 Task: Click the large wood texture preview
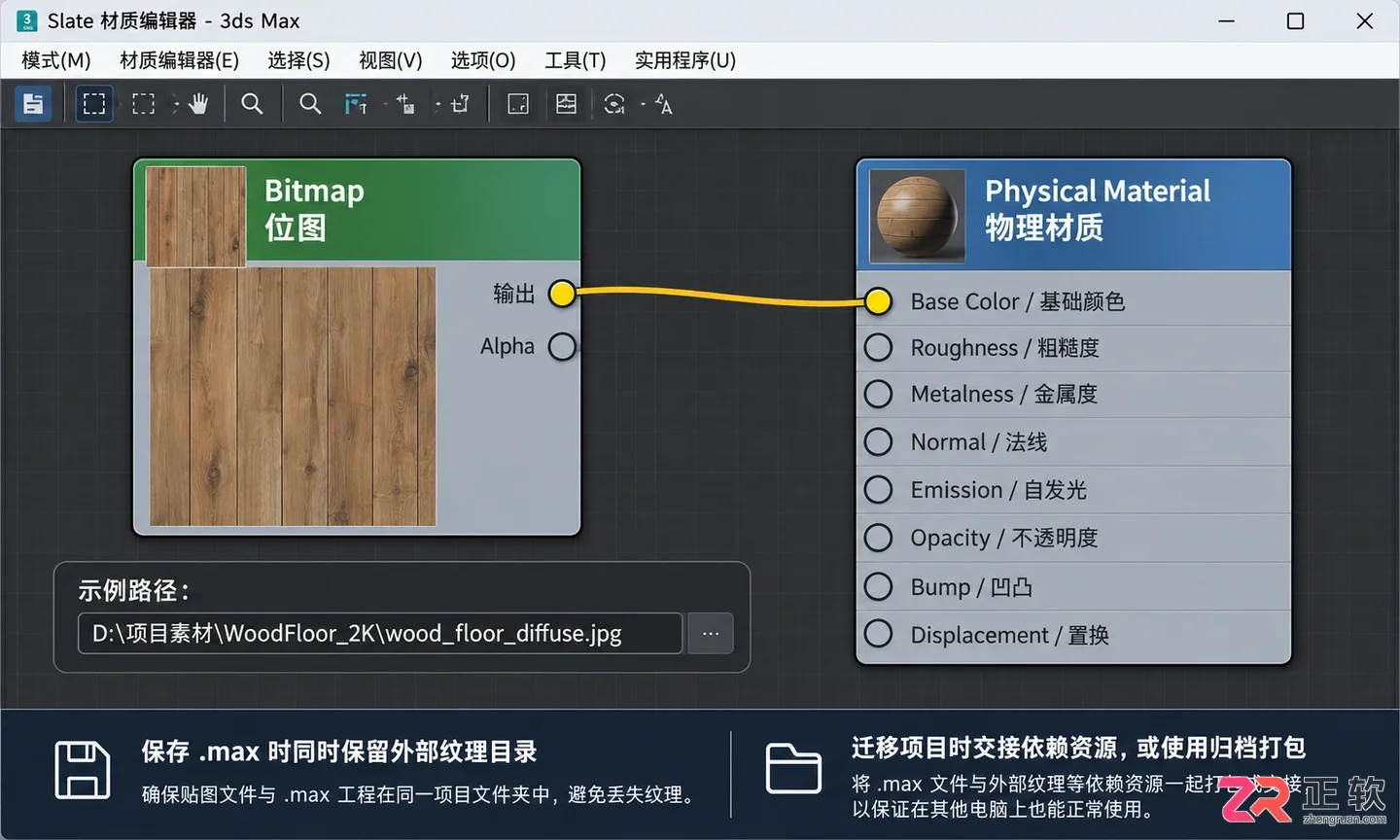[293, 397]
